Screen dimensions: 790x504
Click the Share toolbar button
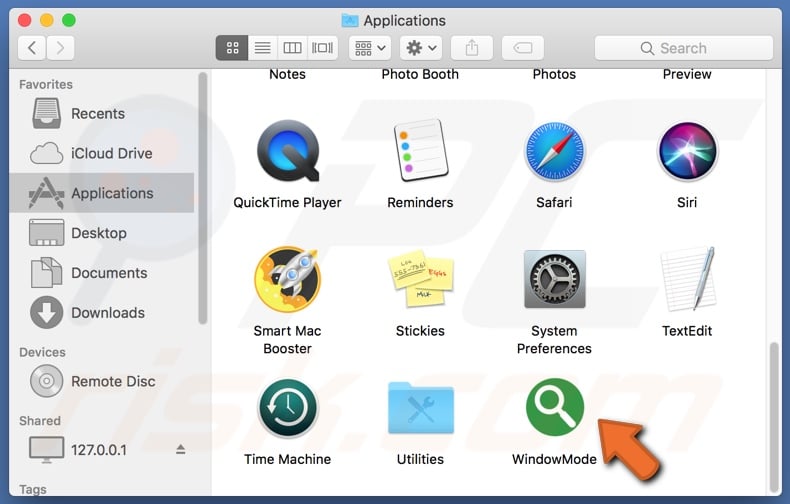[x=472, y=48]
